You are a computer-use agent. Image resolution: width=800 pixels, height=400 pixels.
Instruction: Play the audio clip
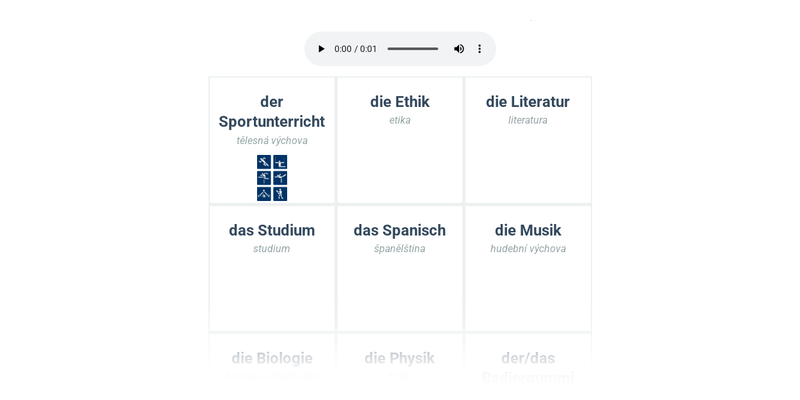pos(321,49)
